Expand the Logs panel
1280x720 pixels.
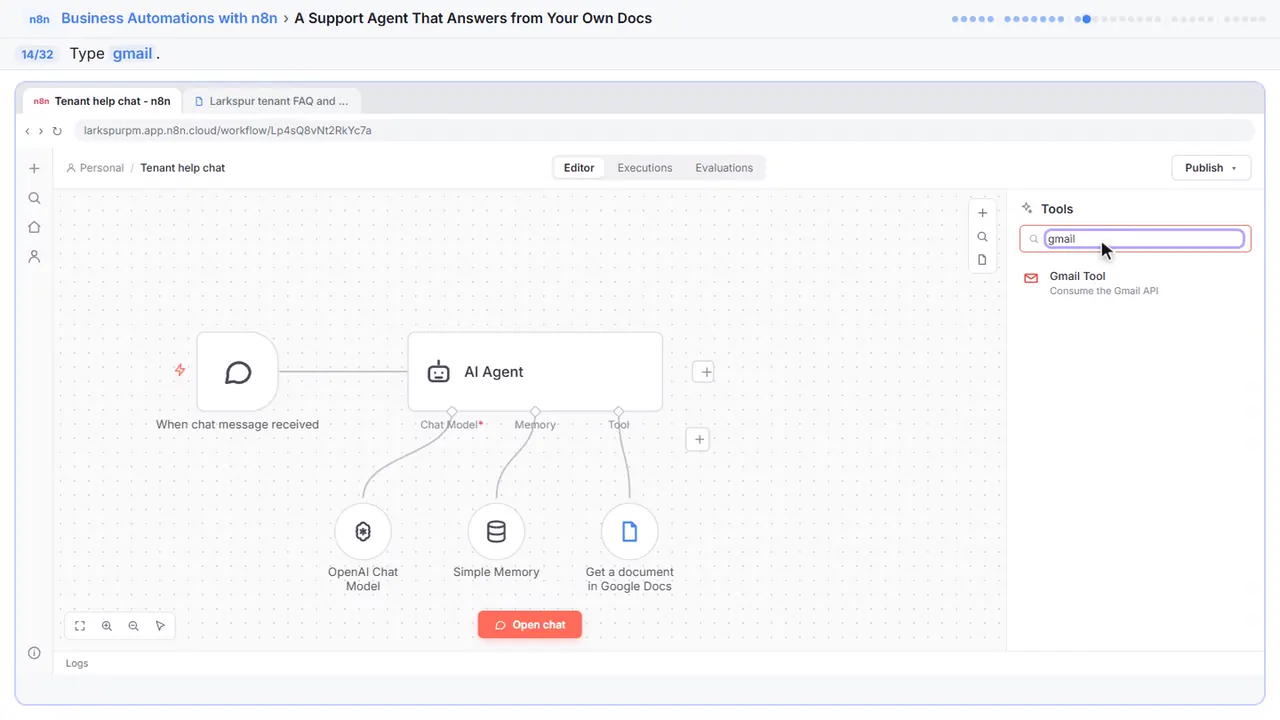point(77,663)
